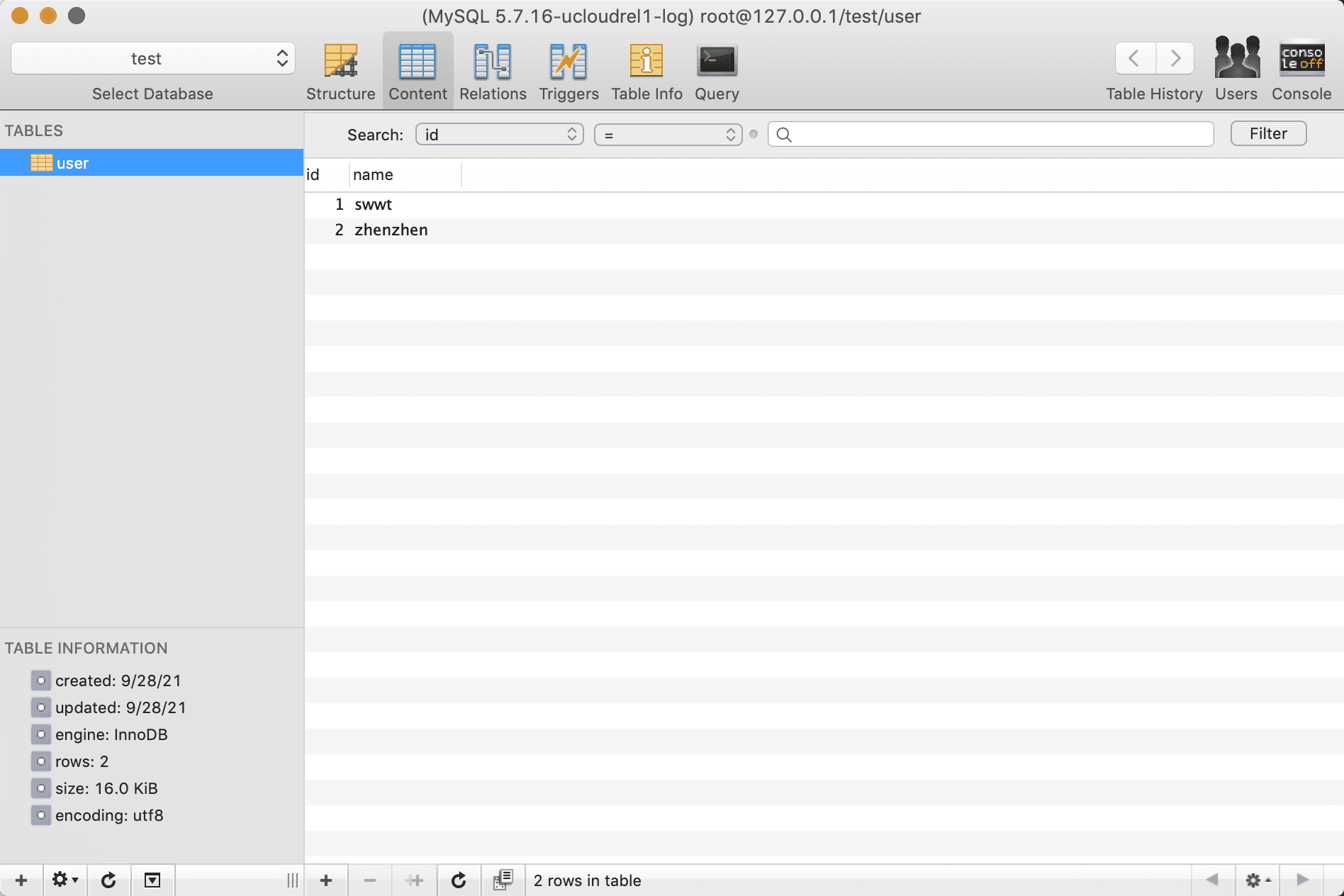Open the Triggers view
Screen dimensions: 1344x896
pos(569,71)
